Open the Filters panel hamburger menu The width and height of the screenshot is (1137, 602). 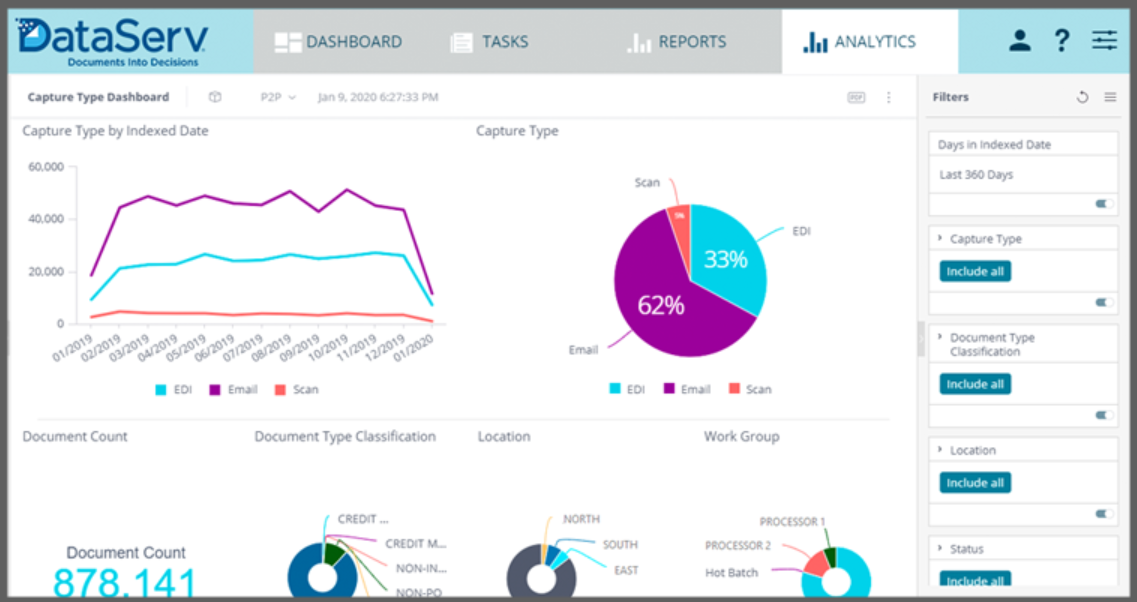(x=1110, y=97)
